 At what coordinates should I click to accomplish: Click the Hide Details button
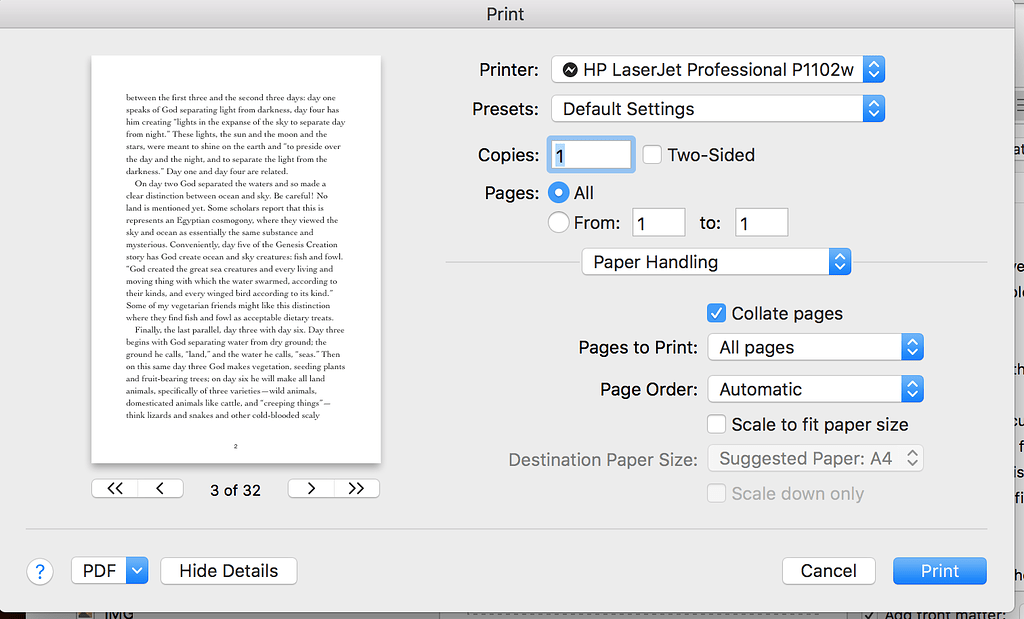(x=228, y=571)
